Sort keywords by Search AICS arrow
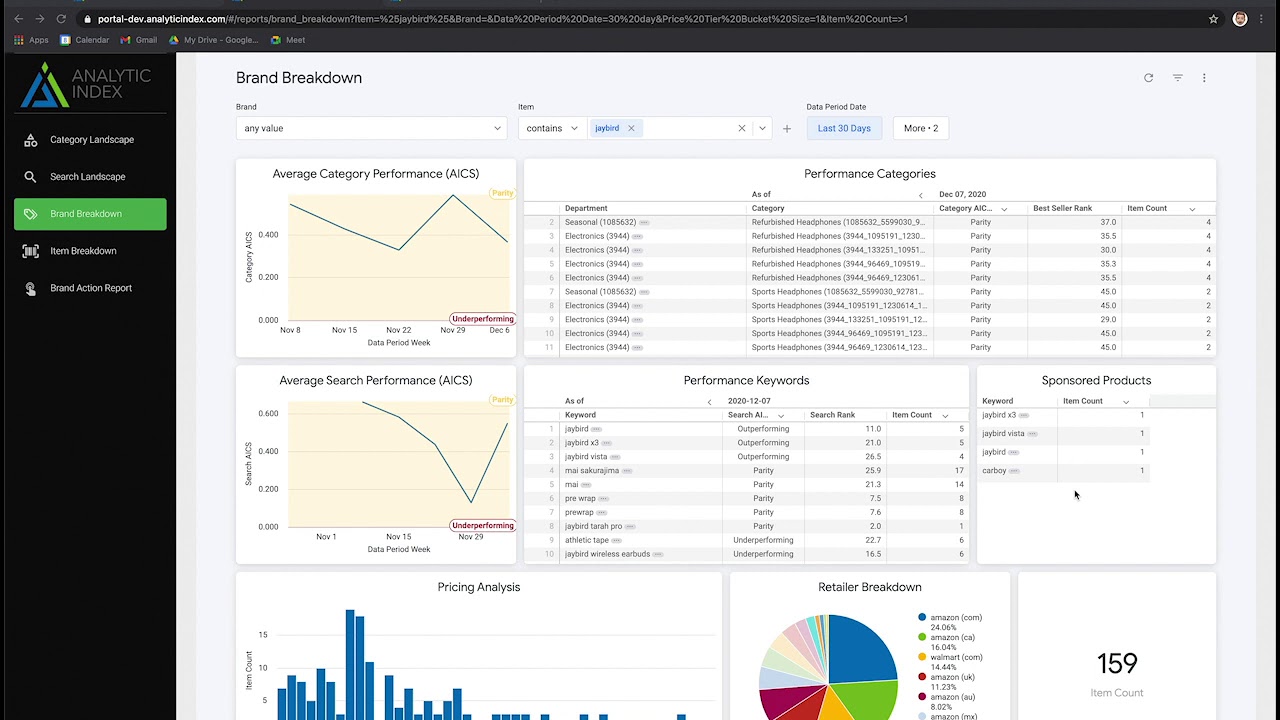Viewport: 1280px width, 720px height. point(780,416)
